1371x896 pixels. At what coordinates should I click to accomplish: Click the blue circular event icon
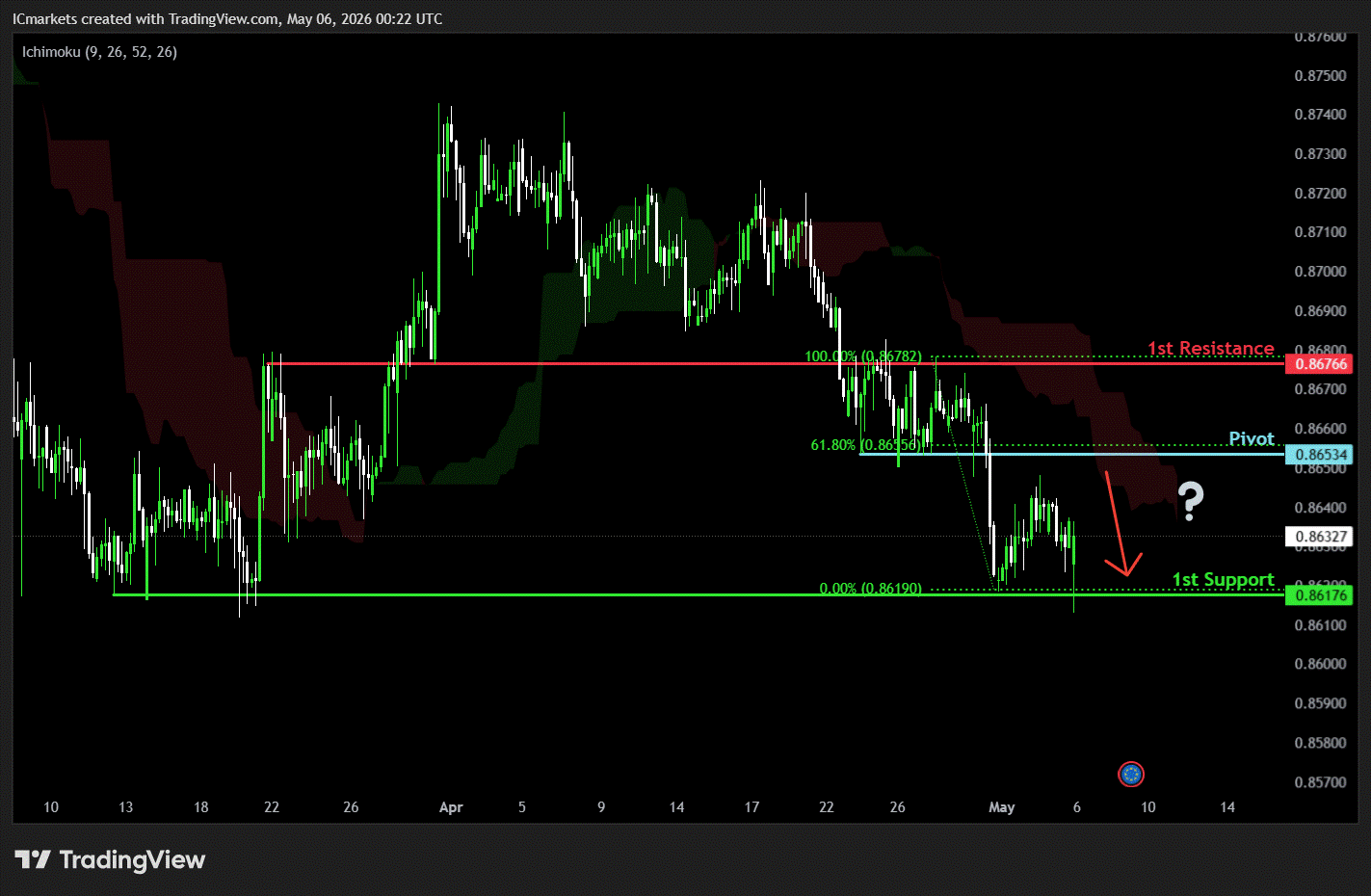(x=1130, y=774)
